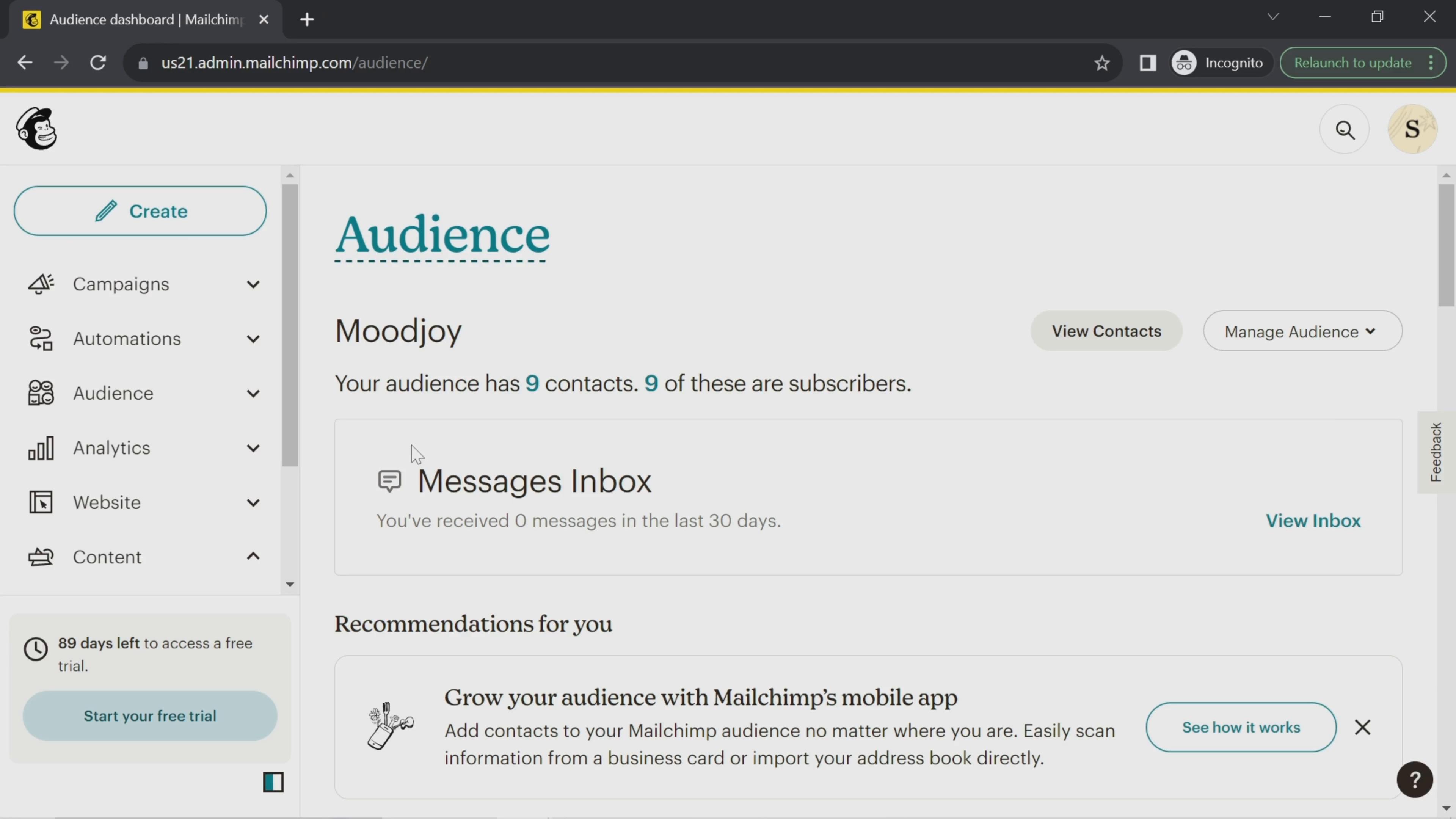Click Start your free trial button
1456x819 pixels.
[150, 716]
